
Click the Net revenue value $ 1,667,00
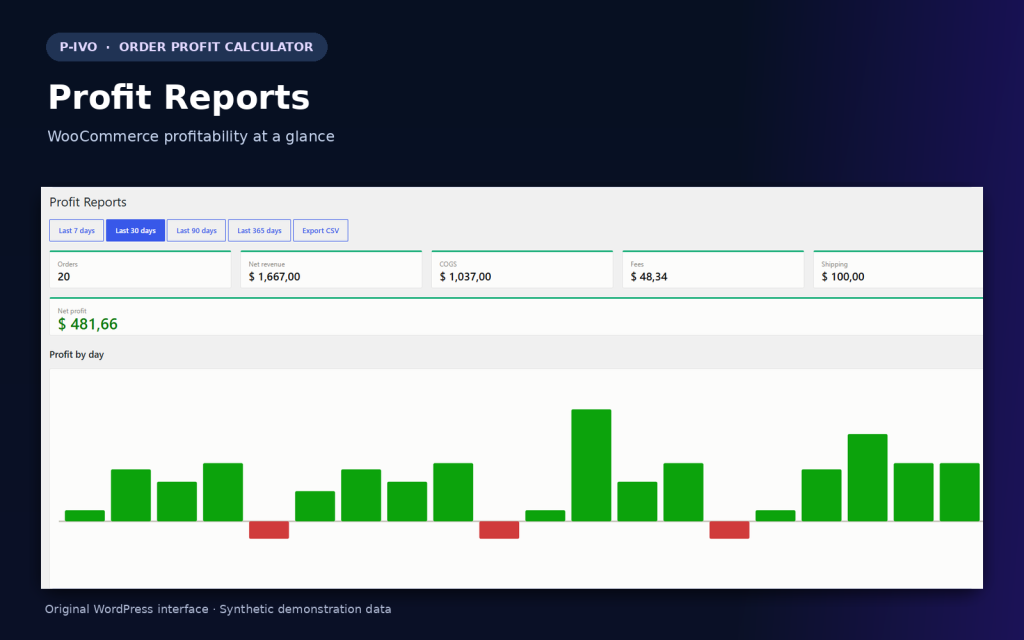click(274, 277)
